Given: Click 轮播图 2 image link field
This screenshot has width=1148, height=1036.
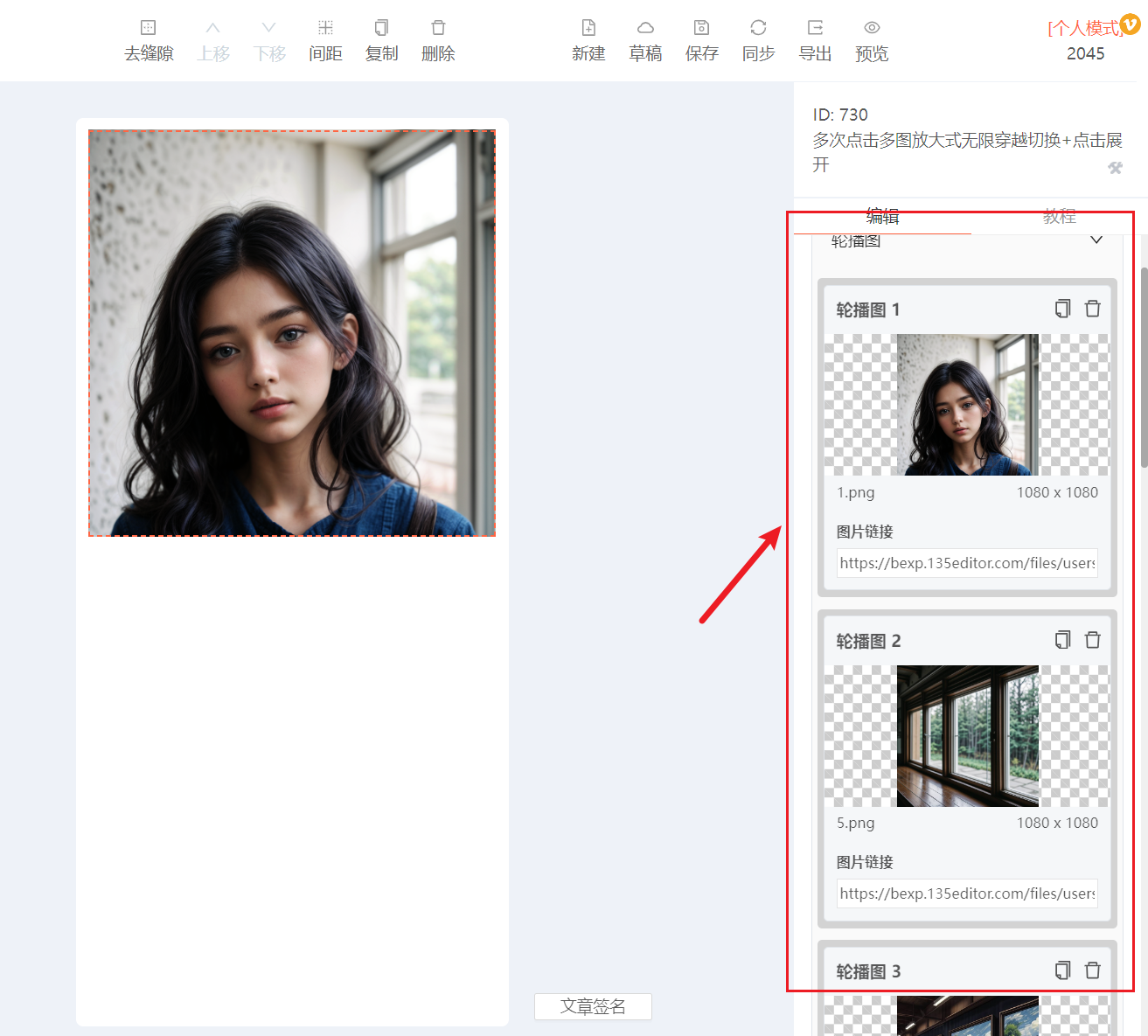Looking at the screenshot, I should point(967,893).
